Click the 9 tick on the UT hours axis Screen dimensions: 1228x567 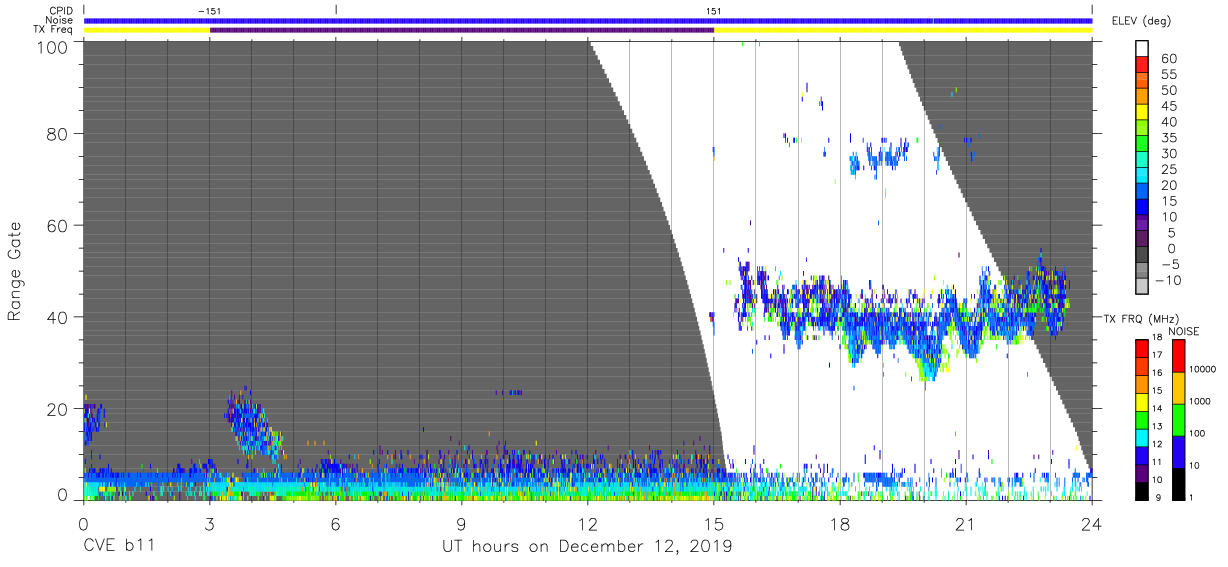pos(461,522)
